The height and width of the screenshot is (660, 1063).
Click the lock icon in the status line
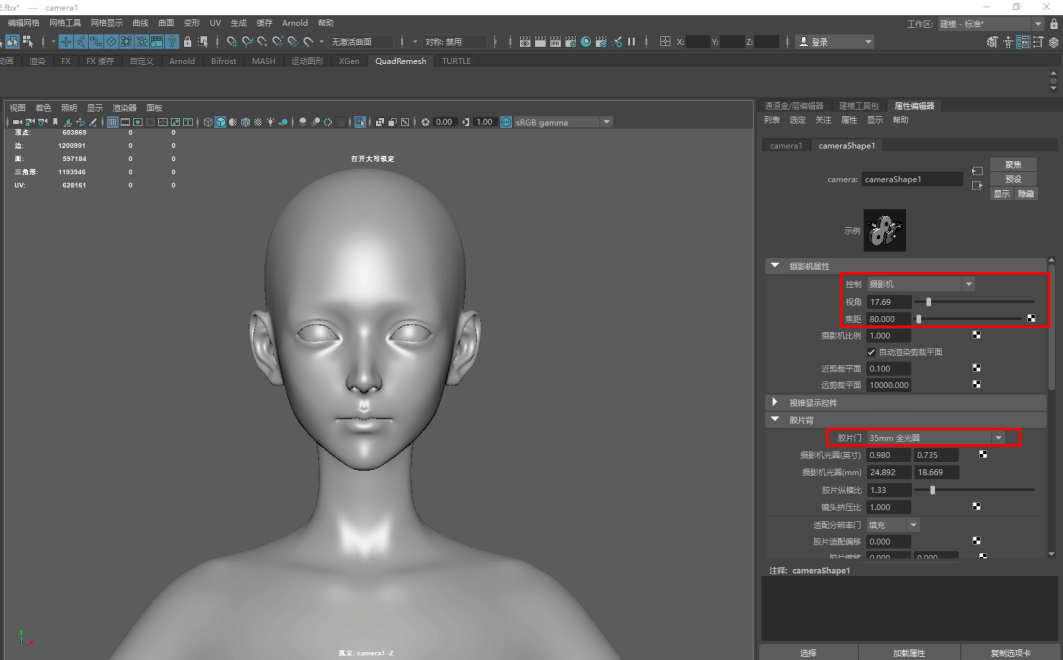187,41
